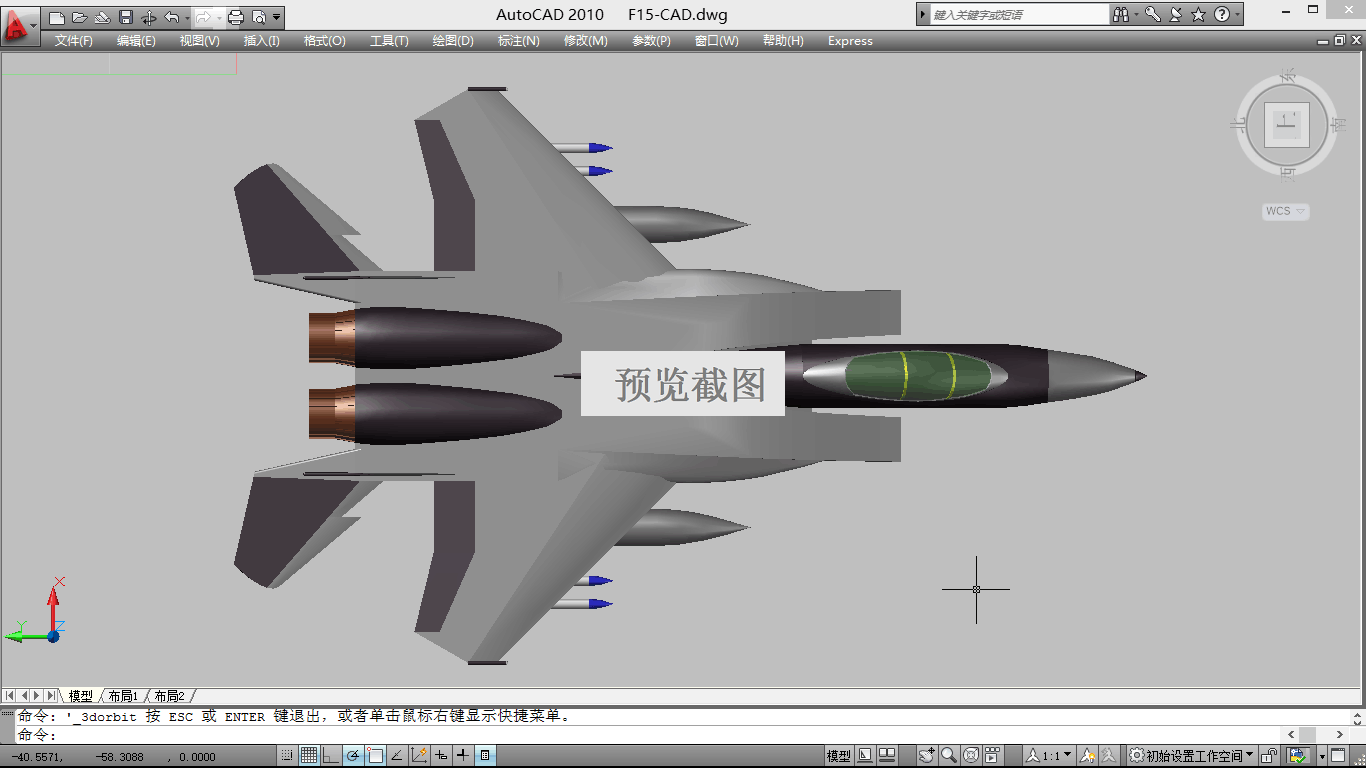The image size is (1366, 768).
Task: Toggle Dynamic Input in status bar
Action: tap(441, 756)
